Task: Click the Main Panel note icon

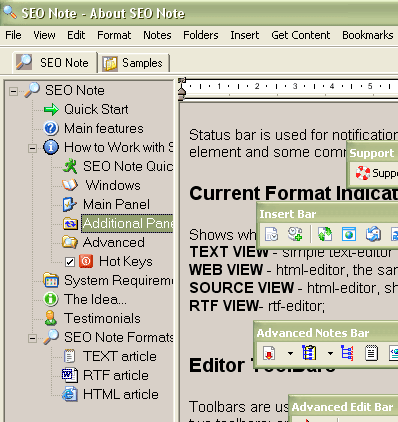Action: click(70, 204)
